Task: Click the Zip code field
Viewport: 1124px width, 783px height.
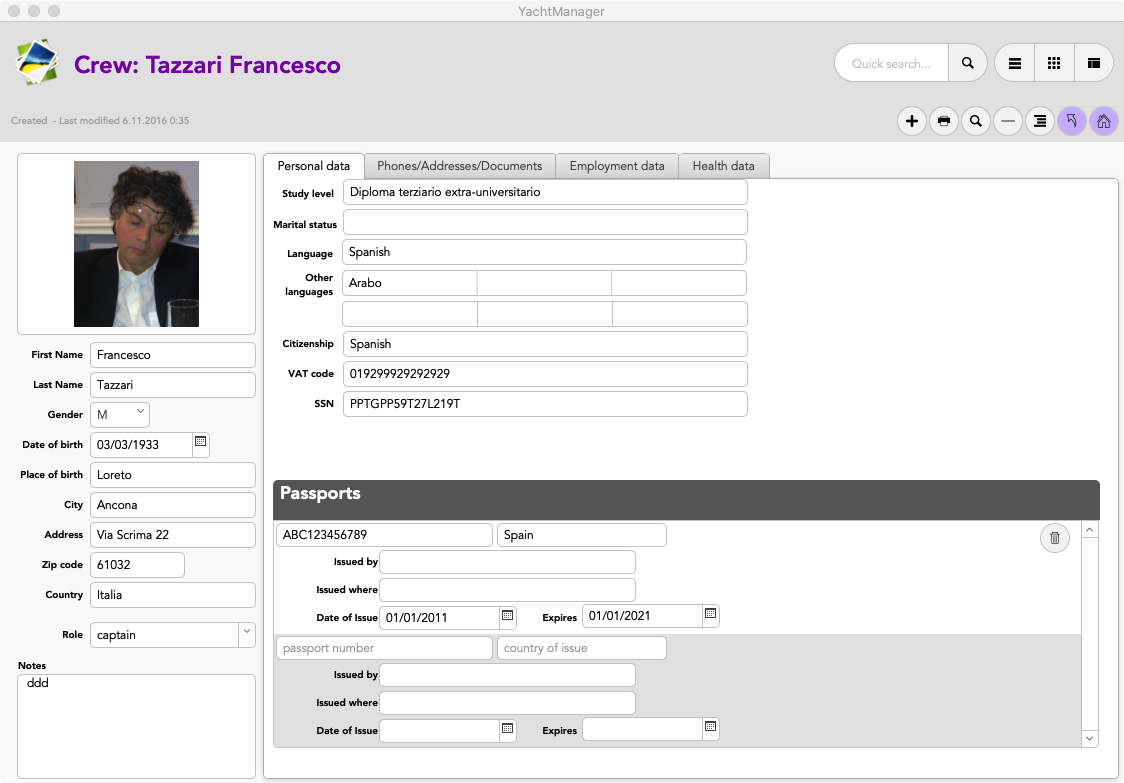Action: pos(137,565)
